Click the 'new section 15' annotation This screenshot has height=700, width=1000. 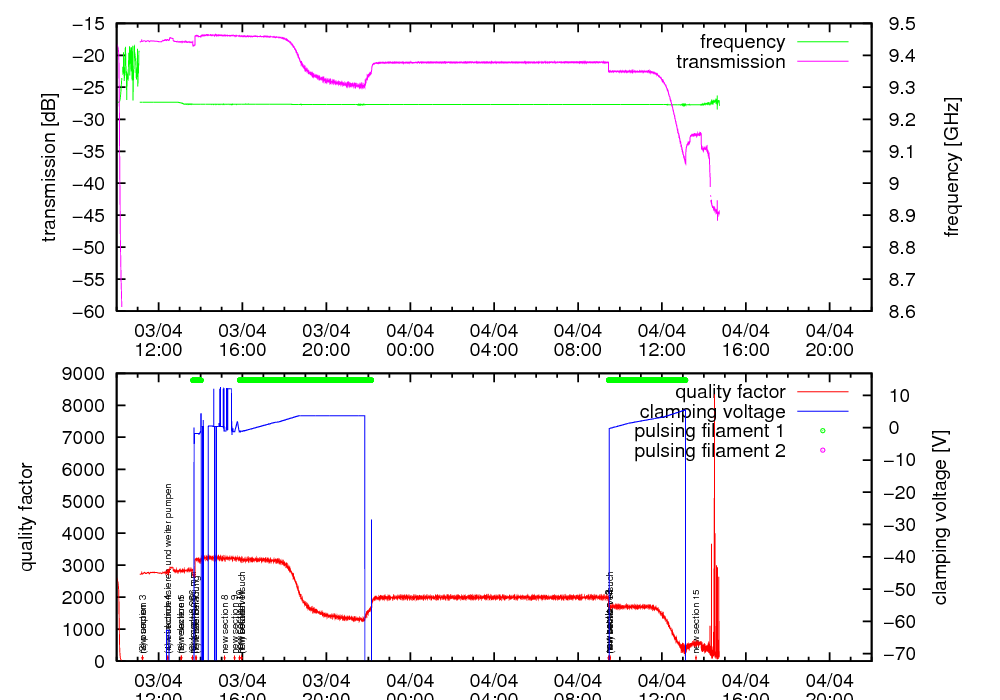[696, 621]
